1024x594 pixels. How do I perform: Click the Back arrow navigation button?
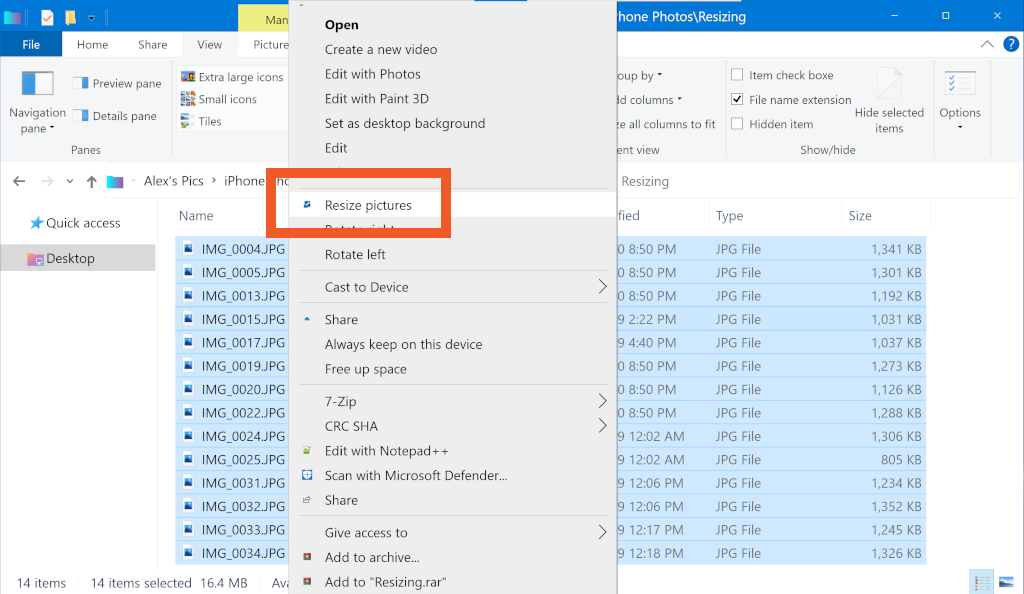point(19,182)
